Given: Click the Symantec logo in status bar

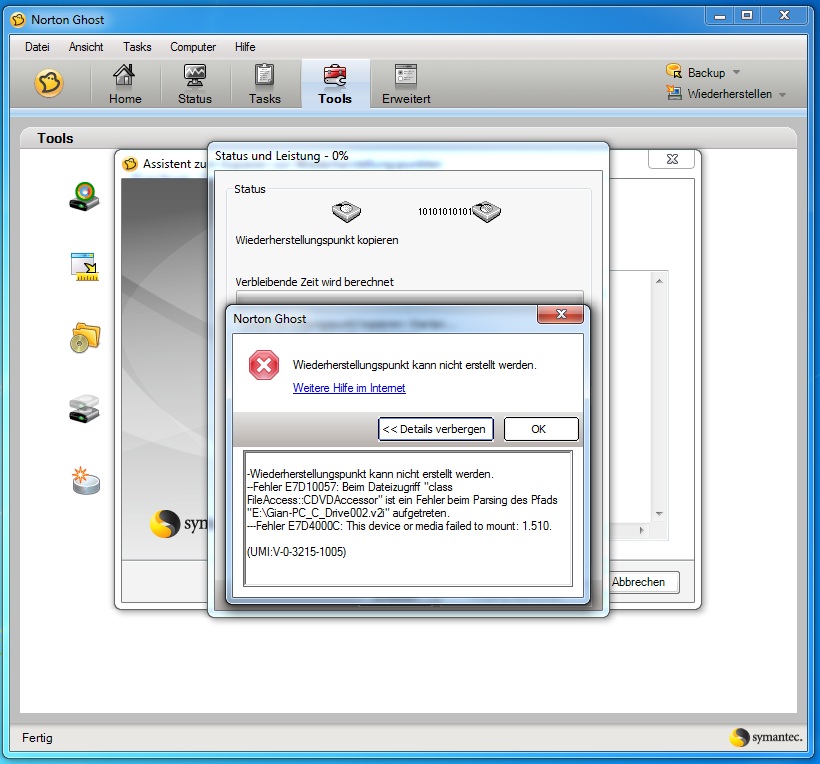Looking at the screenshot, I should tap(766, 737).
